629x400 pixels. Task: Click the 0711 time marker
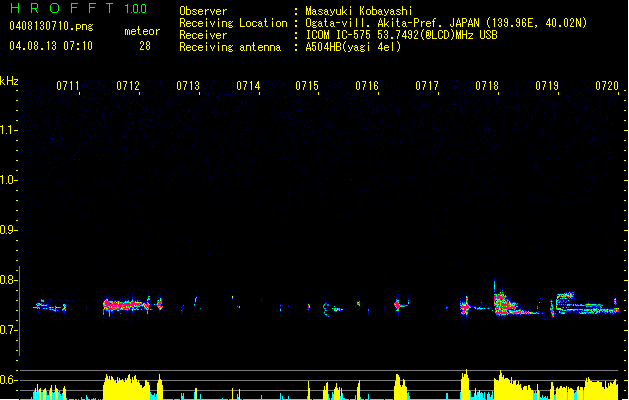coord(67,86)
